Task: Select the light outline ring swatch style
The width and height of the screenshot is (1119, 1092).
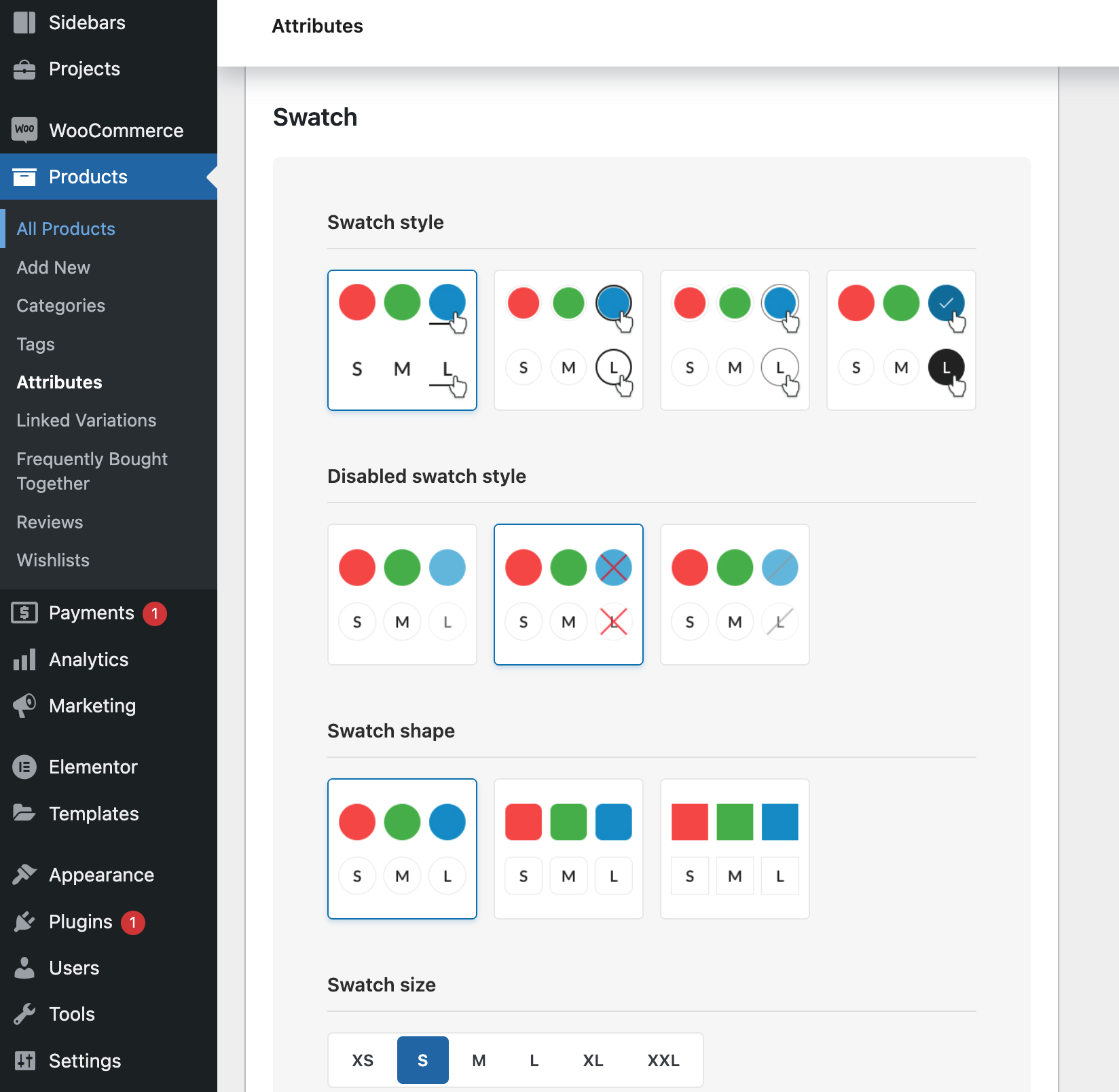Action: coord(735,340)
